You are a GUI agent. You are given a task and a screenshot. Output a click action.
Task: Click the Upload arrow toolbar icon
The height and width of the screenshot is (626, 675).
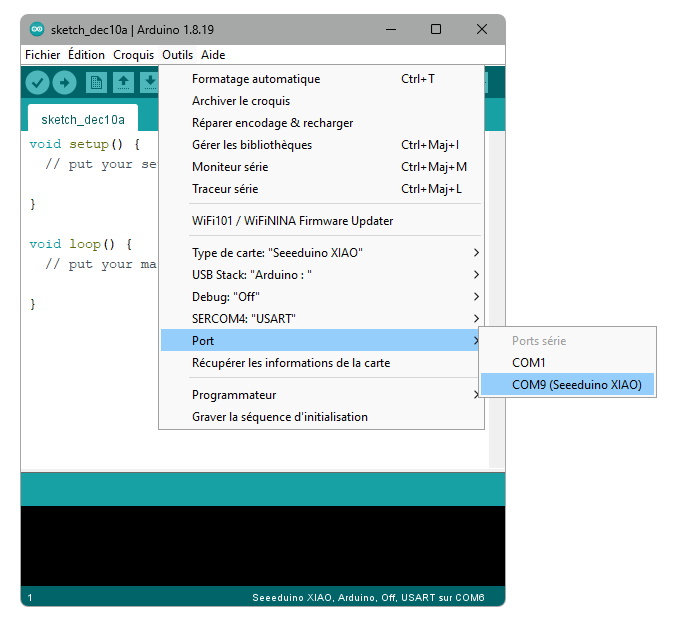coord(65,82)
